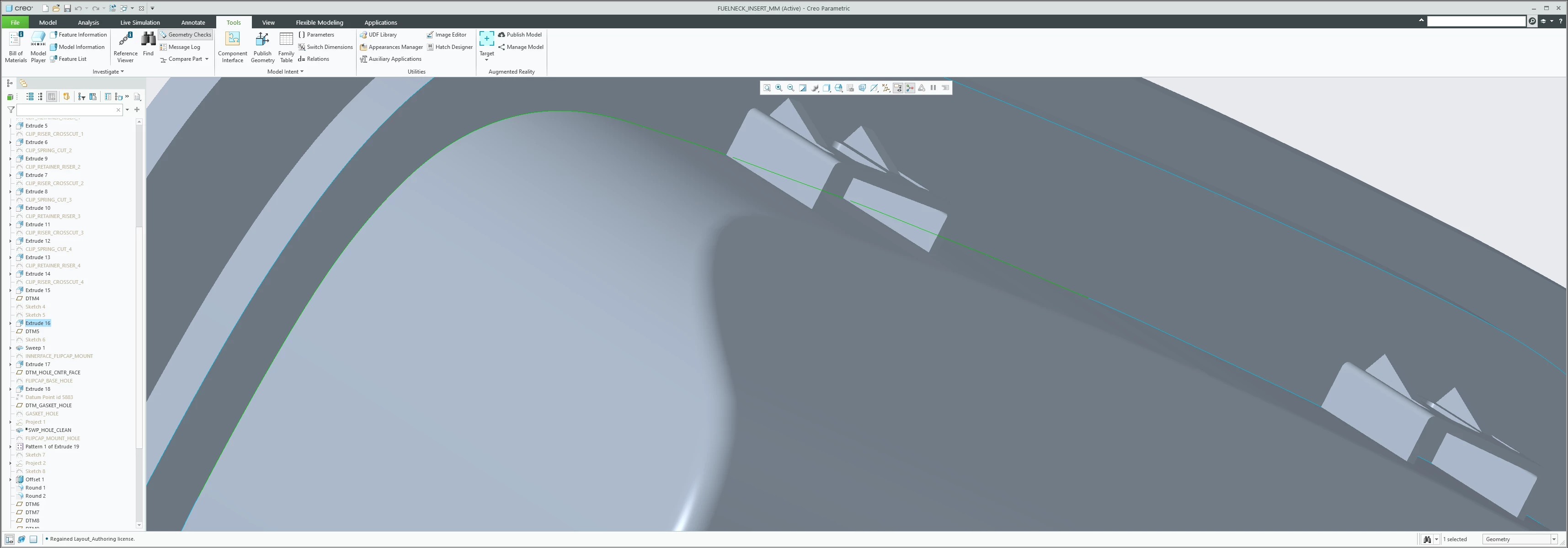Toggle model tree columns display
The width and height of the screenshot is (1568, 548).
(x=52, y=97)
